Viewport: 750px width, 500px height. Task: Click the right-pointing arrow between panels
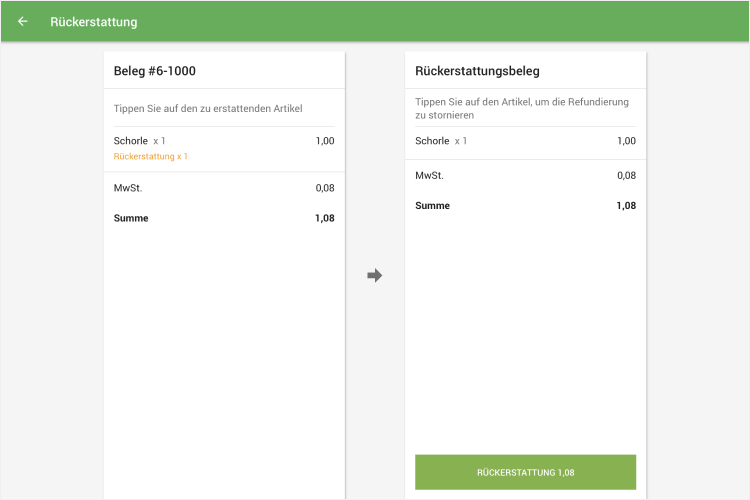(375, 275)
